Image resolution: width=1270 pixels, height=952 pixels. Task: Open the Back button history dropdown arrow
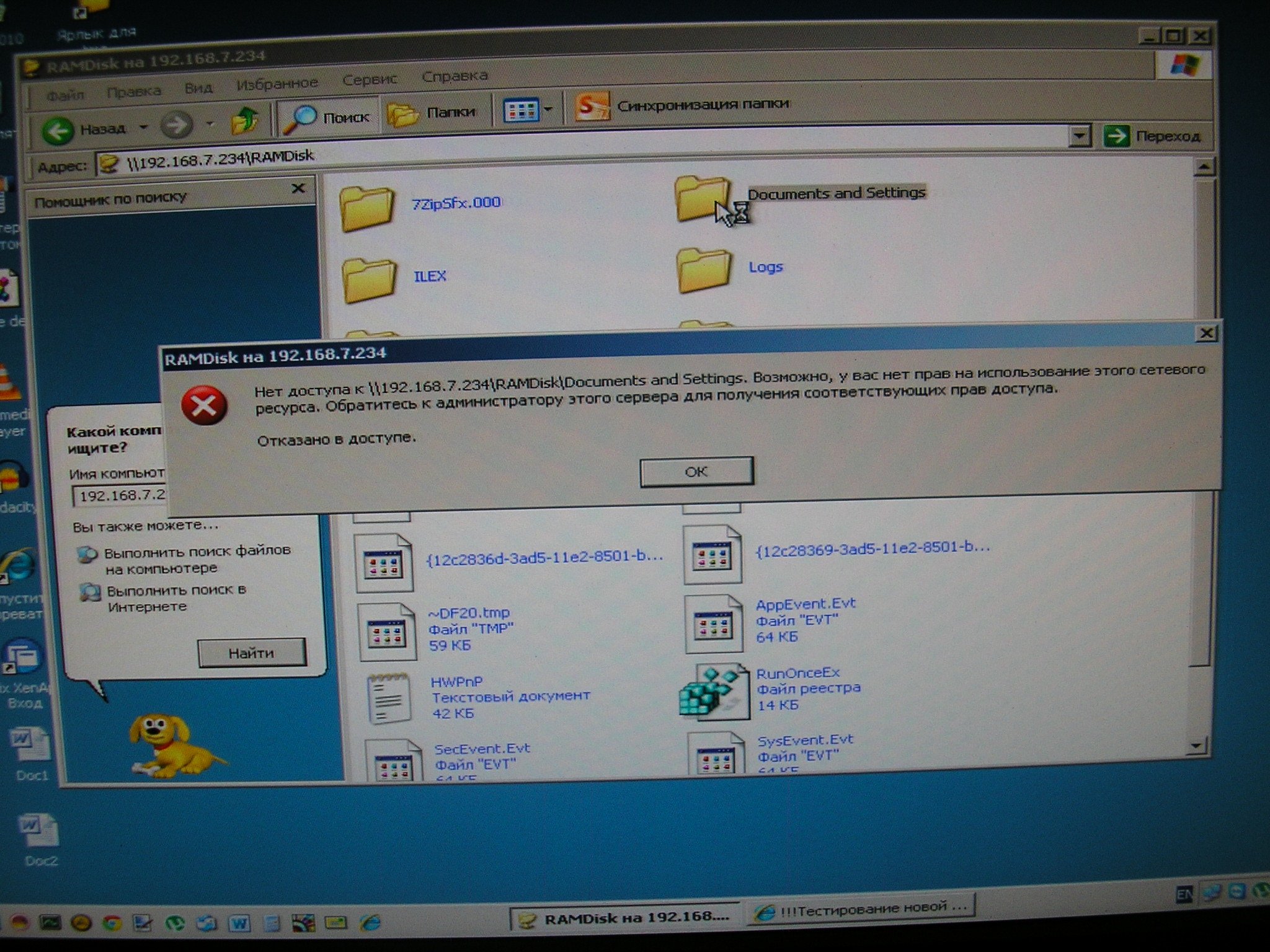click(x=143, y=128)
